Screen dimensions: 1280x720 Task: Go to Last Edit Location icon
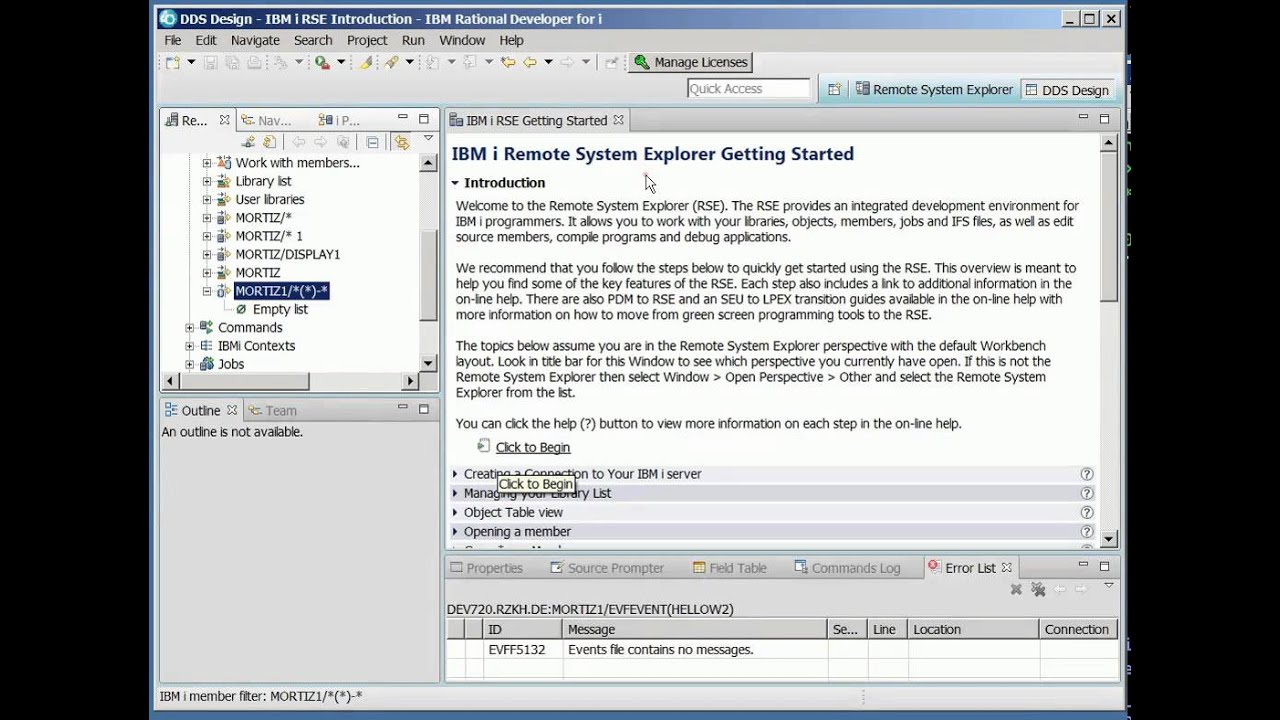click(508, 62)
